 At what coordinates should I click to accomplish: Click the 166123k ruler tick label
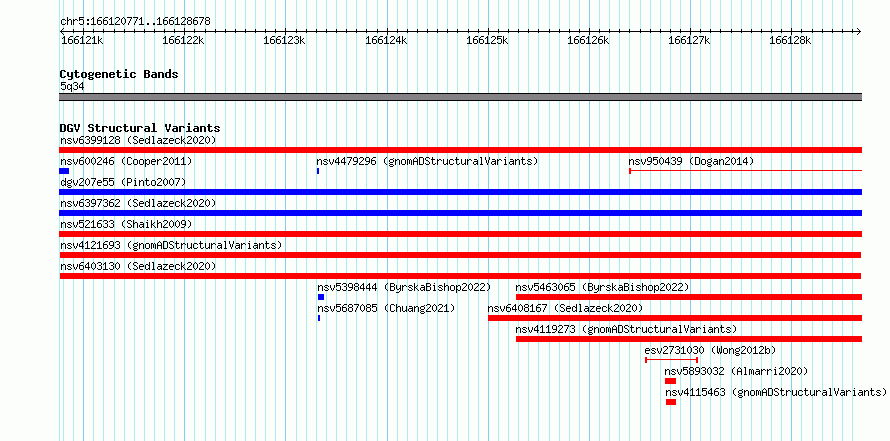click(285, 40)
